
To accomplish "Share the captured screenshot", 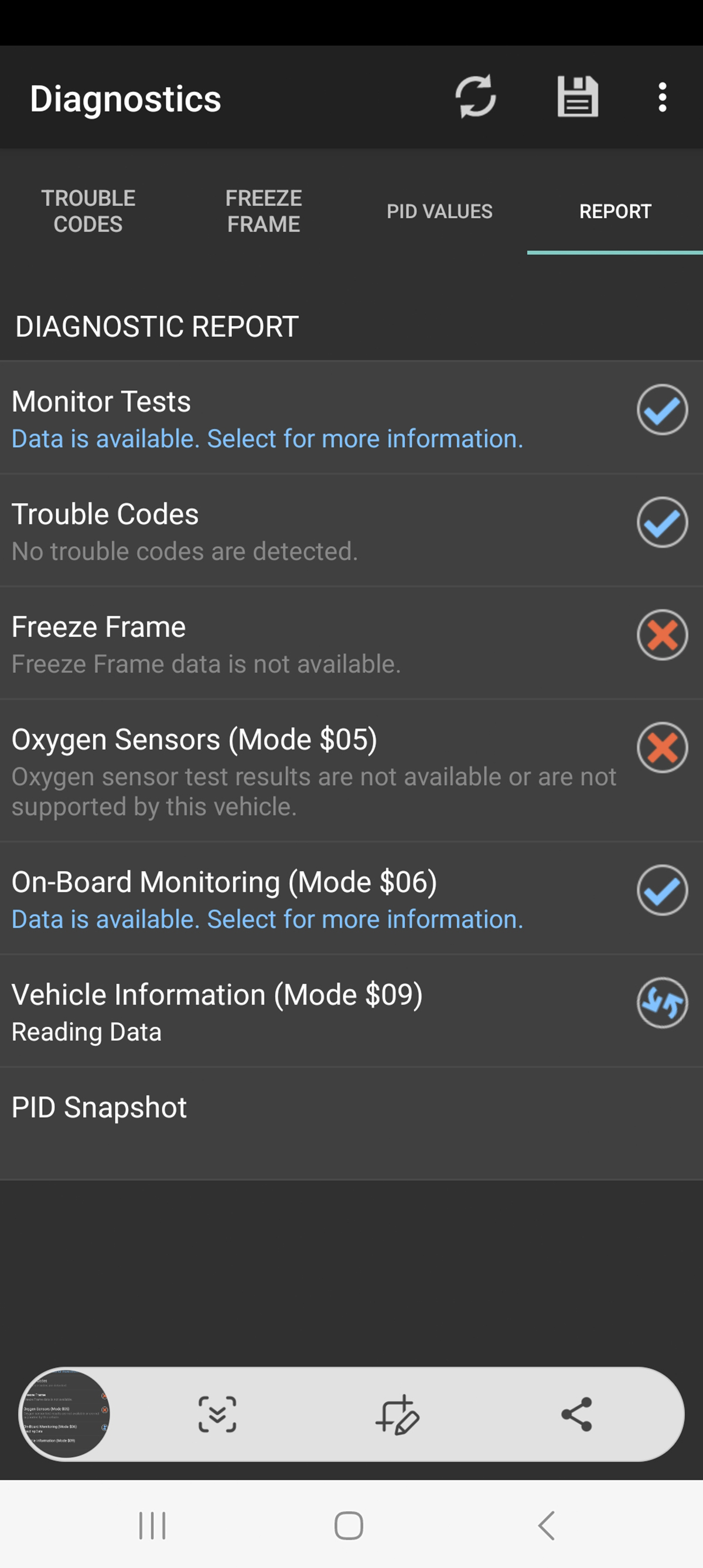I will point(576,1414).
